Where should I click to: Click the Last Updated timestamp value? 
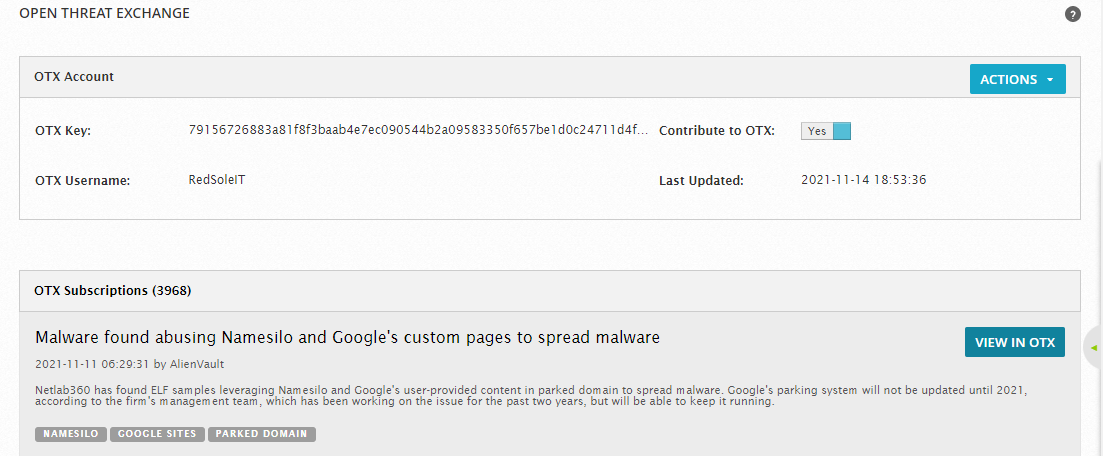pos(864,180)
